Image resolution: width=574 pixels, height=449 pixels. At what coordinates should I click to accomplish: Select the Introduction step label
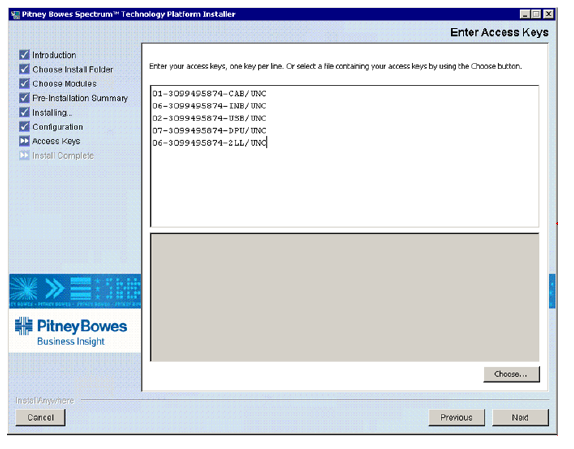pyautogui.click(x=54, y=55)
